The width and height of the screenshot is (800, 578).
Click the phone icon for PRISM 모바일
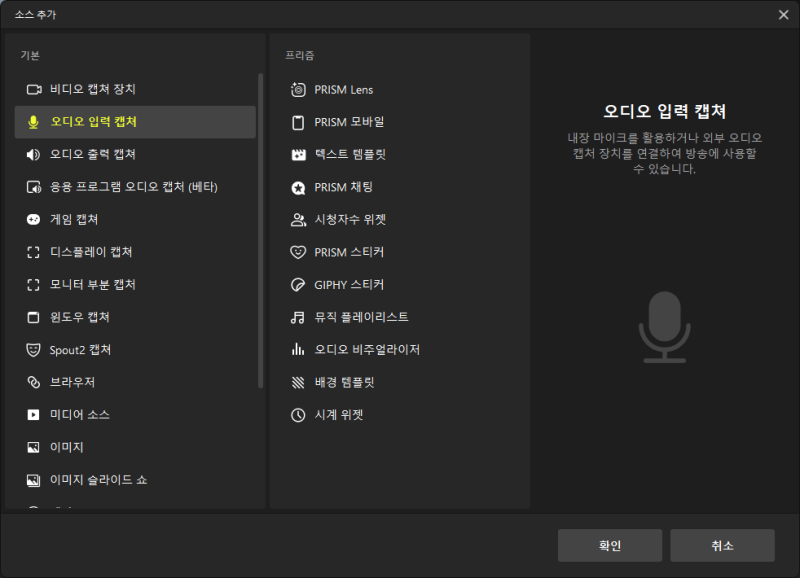298,122
